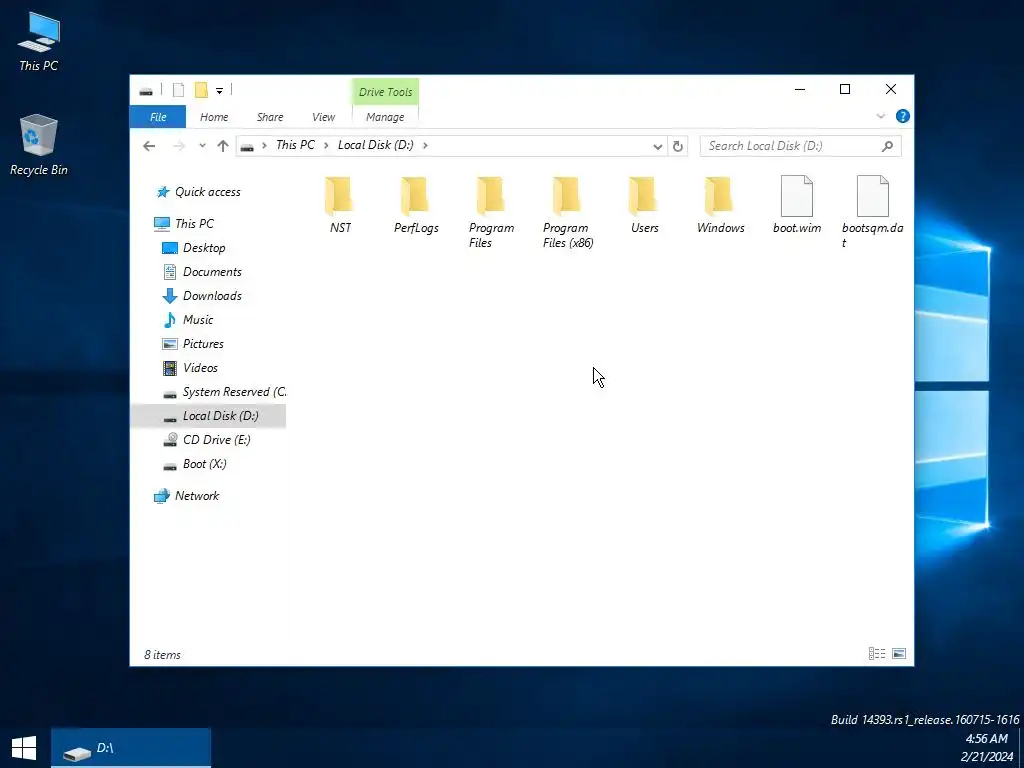
Task: Switch to the large thumbnails view
Action: 899,653
